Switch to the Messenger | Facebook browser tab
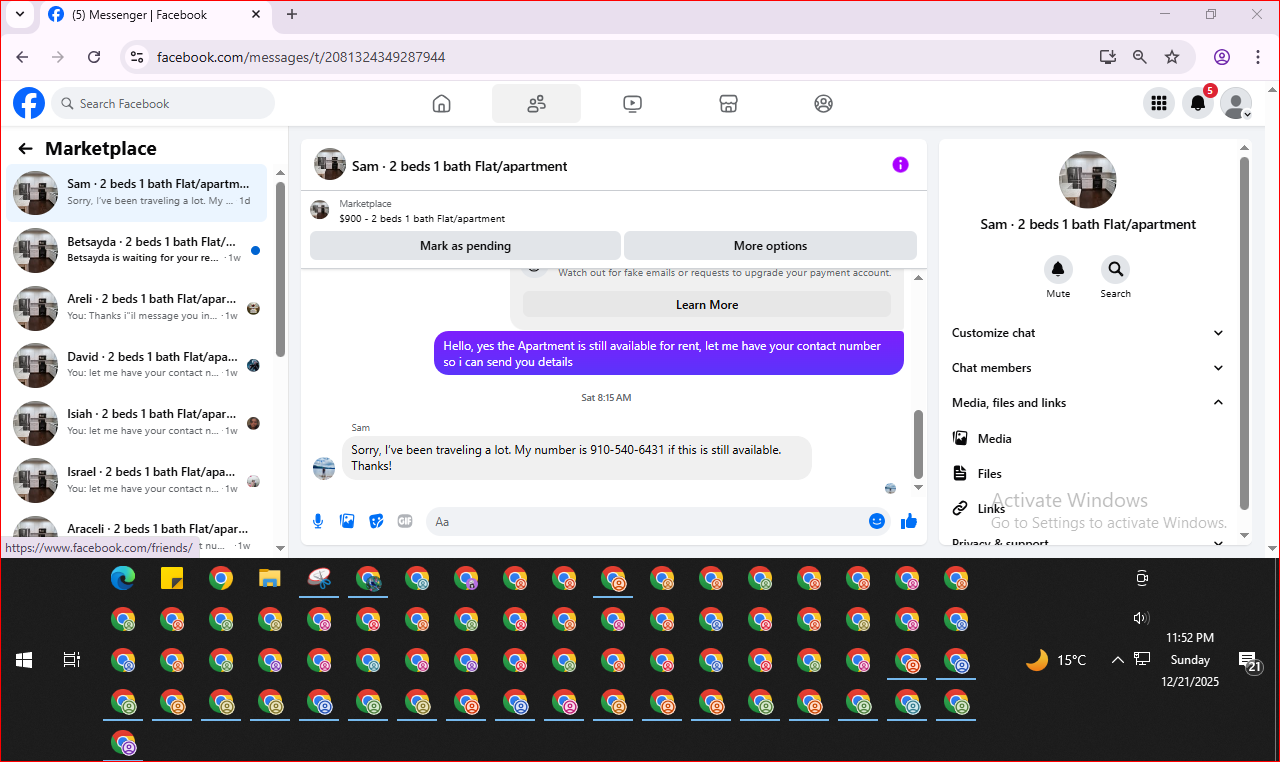This screenshot has height=762, width=1280. point(154,15)
